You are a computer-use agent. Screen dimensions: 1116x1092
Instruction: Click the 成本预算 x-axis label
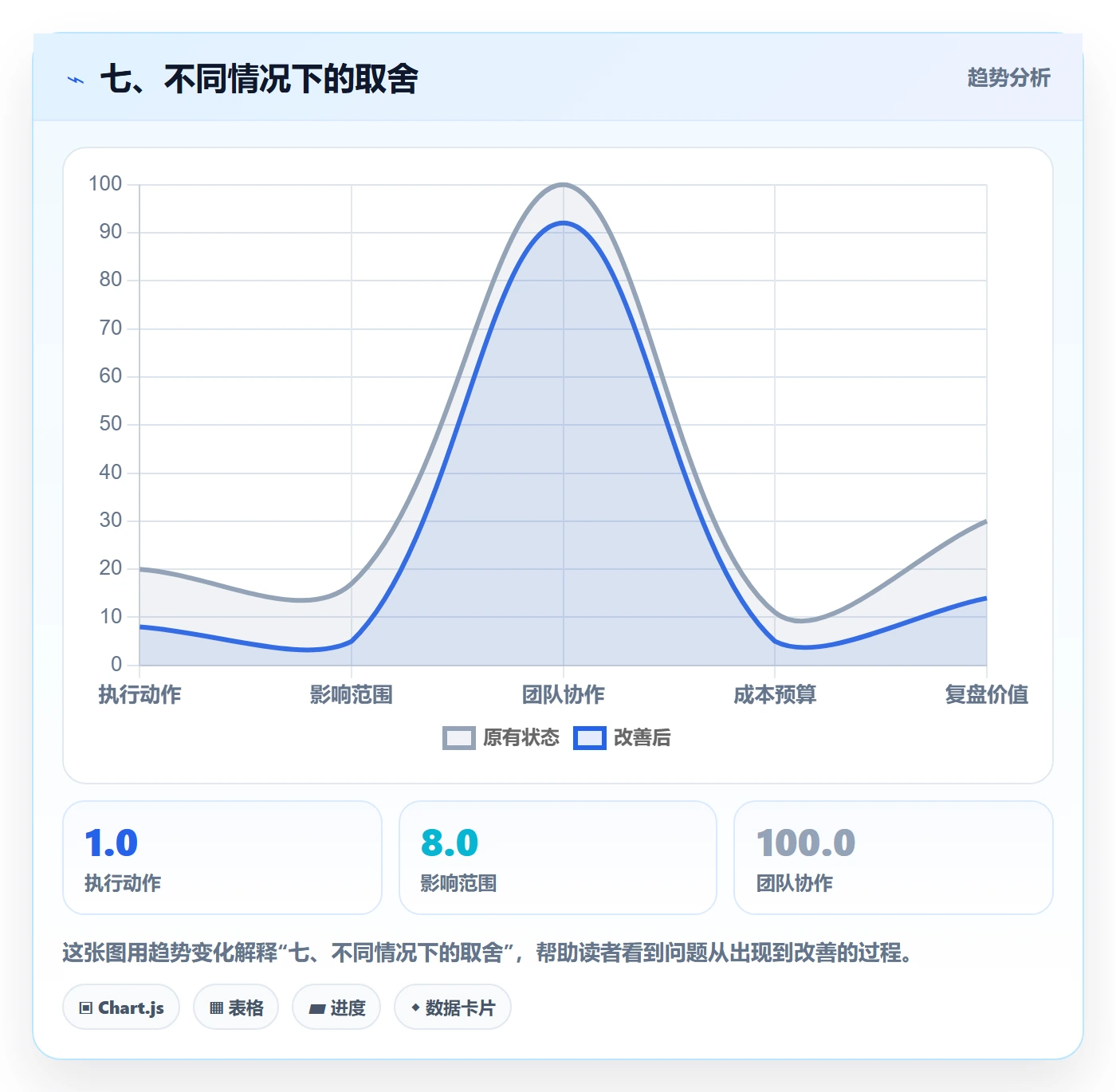(775, 695)
